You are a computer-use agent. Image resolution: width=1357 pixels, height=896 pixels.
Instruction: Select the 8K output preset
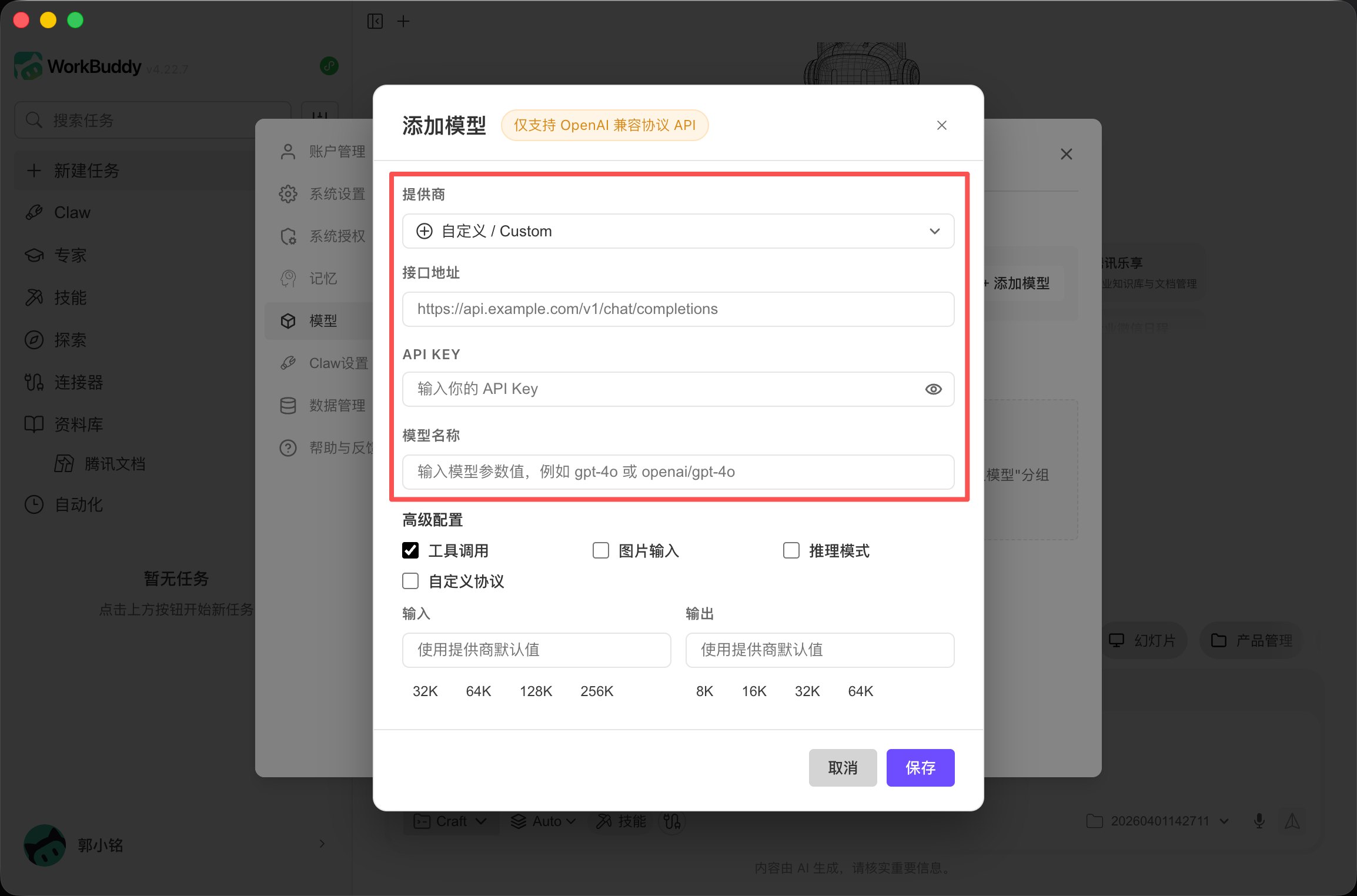pos(704,691)
